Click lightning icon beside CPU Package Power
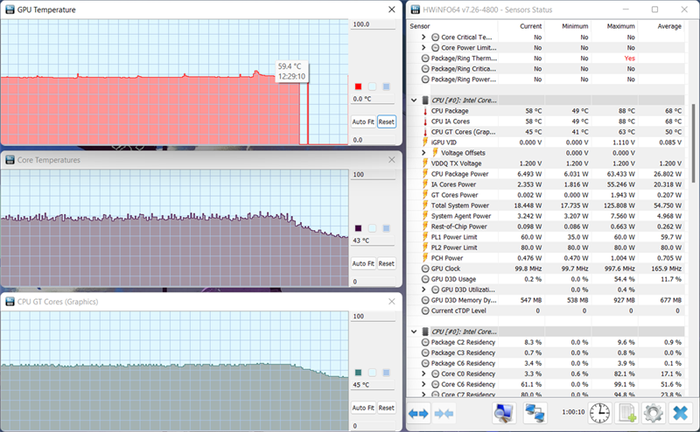Viewport: 700px width, 432px height. click(x=425, y=174)
